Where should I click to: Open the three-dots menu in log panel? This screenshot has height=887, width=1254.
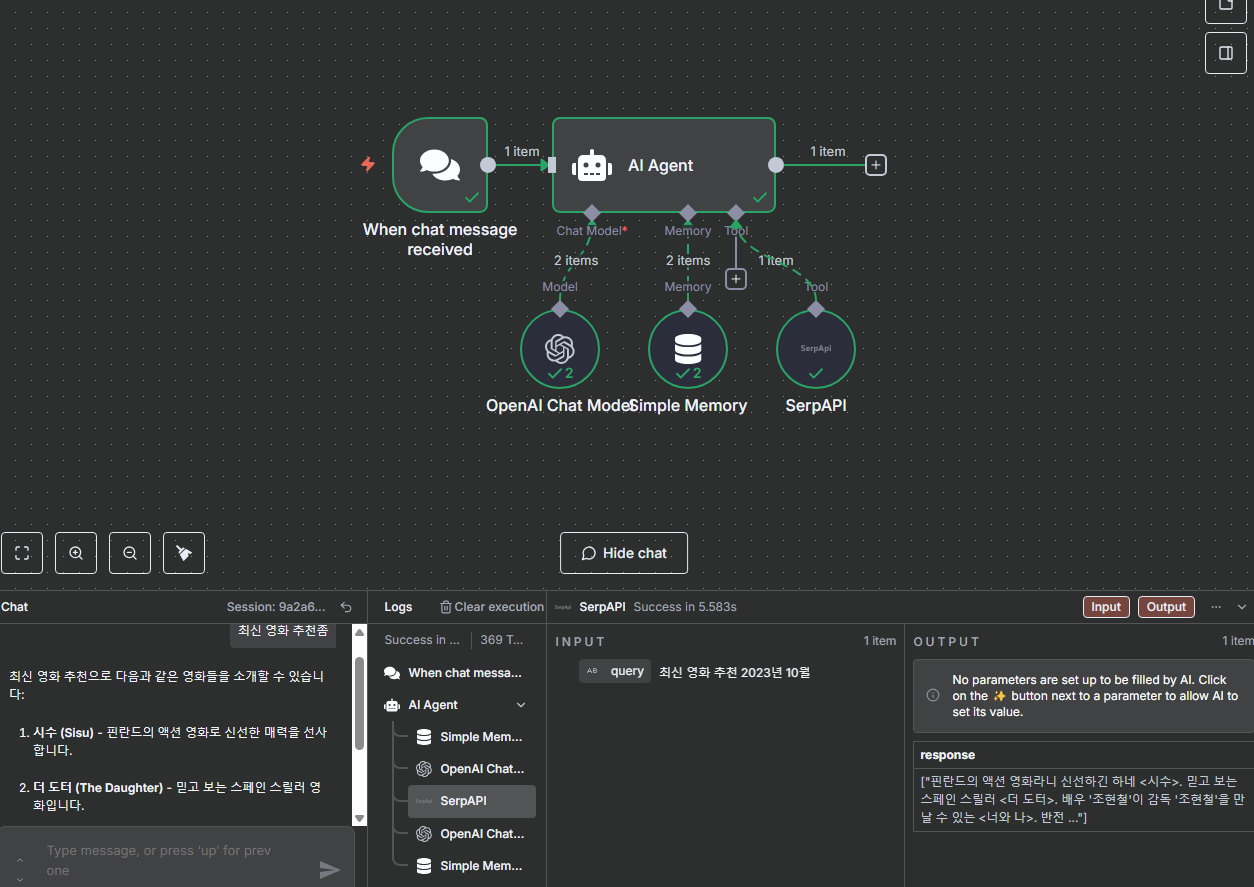(x=1216, y=607)
